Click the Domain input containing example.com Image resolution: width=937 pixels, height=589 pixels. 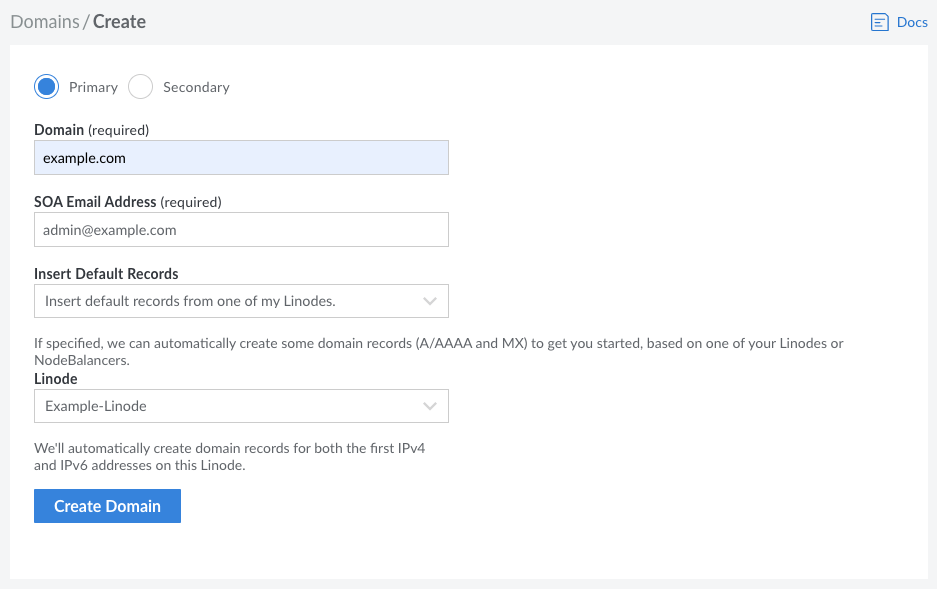pos(240,157)
